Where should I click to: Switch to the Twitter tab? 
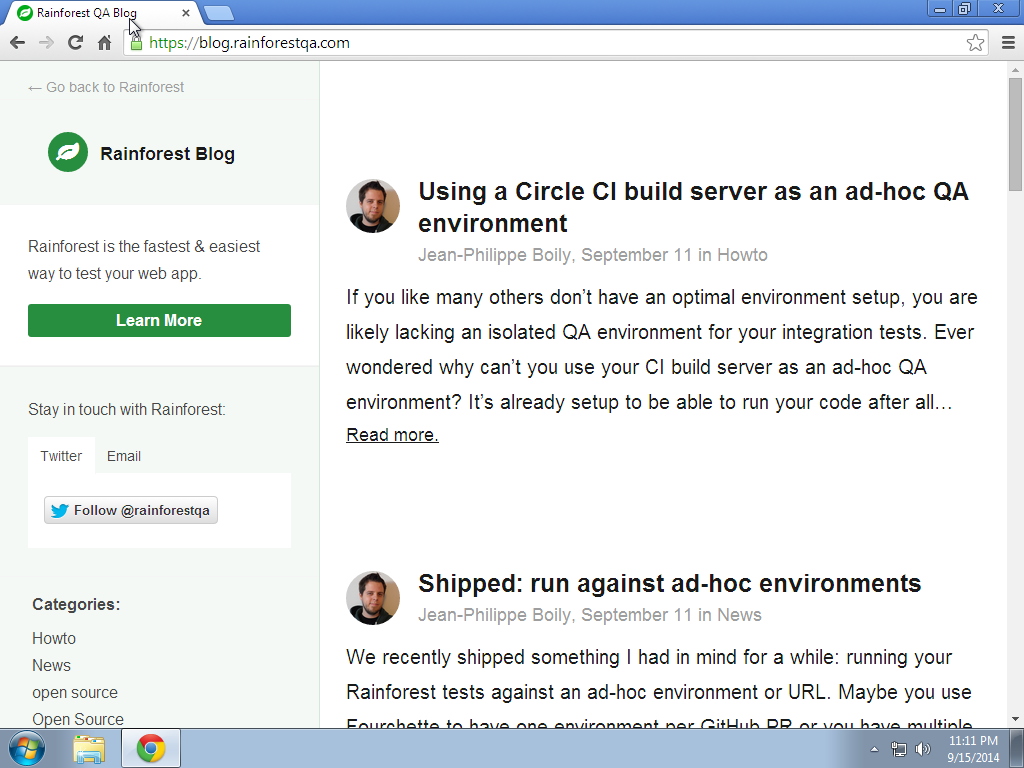(61, 456)
